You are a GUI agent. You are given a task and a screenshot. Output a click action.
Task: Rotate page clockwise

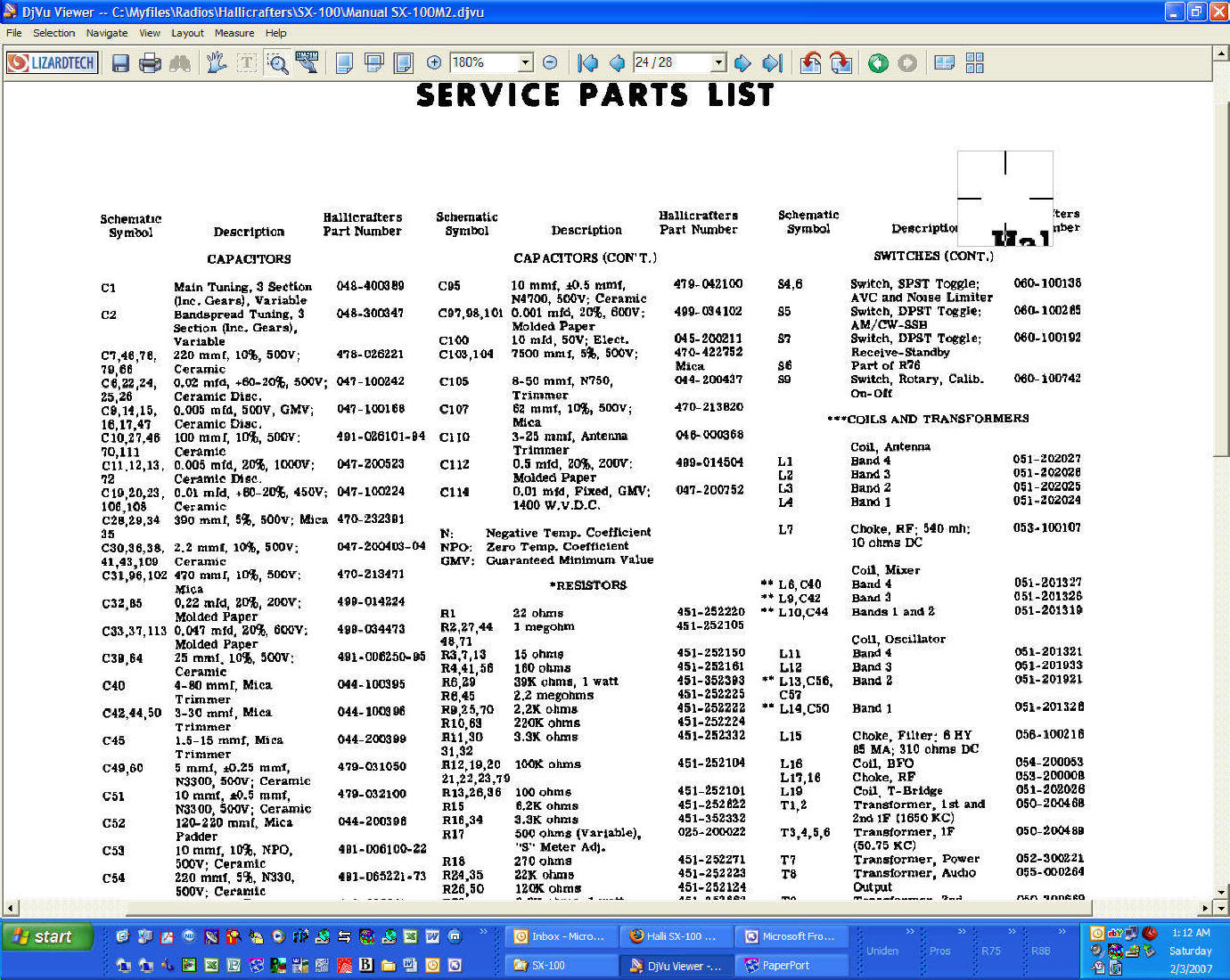(x=840, y=63)
